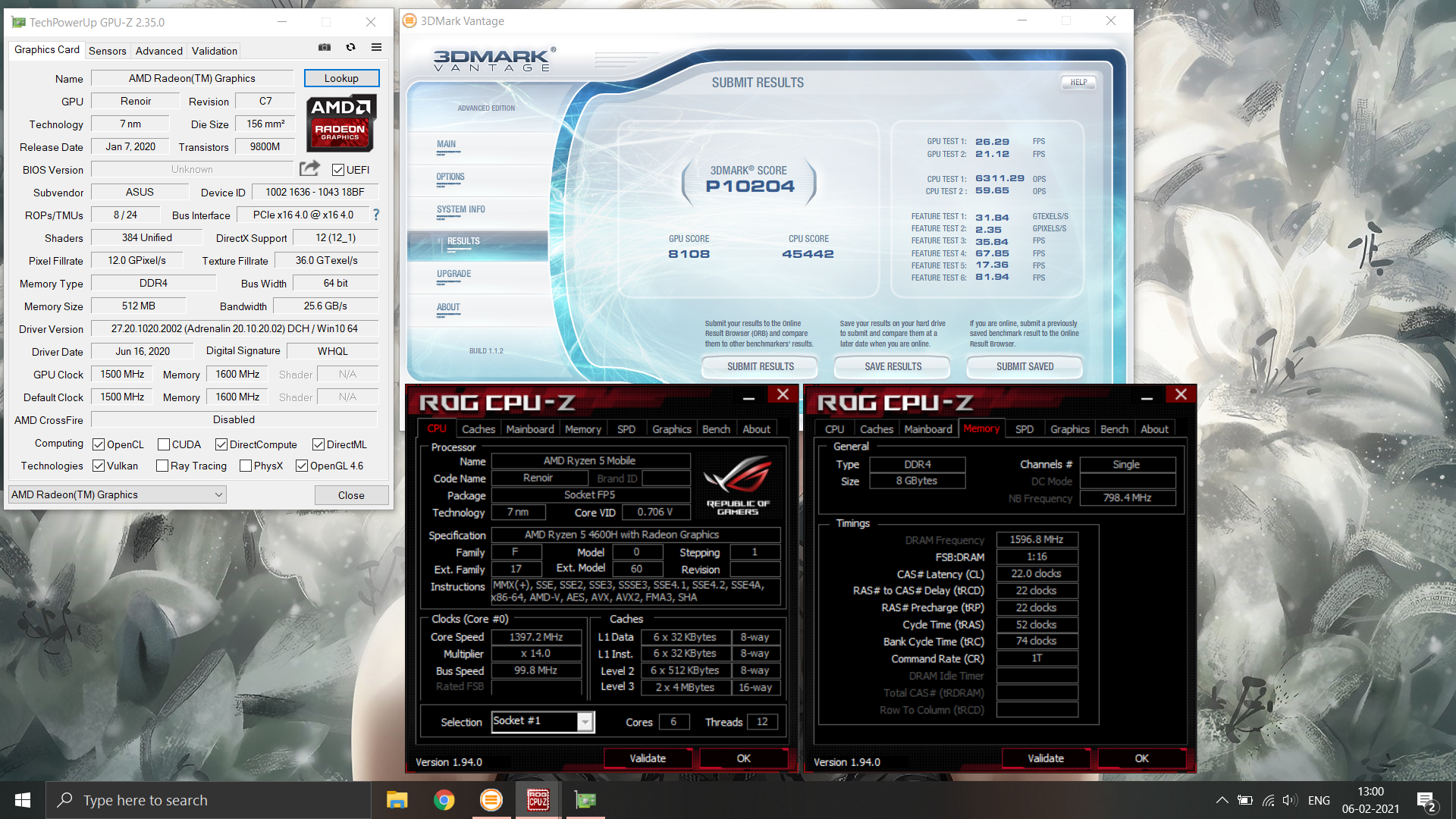Open File Explorer from the taskbar
The image size is (1456, 819).
pyautogui.click(x=397, y=800)
